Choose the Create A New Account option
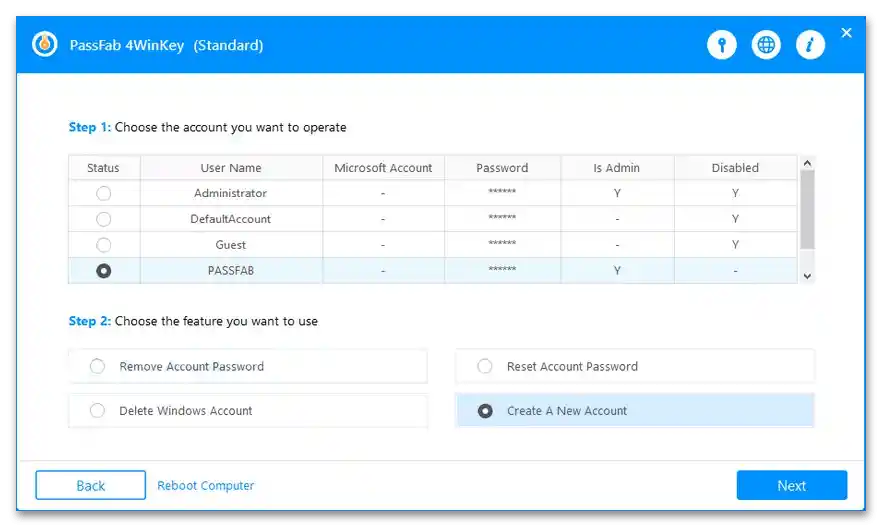This screenshot has width=882, height=527. coord(634,411)
